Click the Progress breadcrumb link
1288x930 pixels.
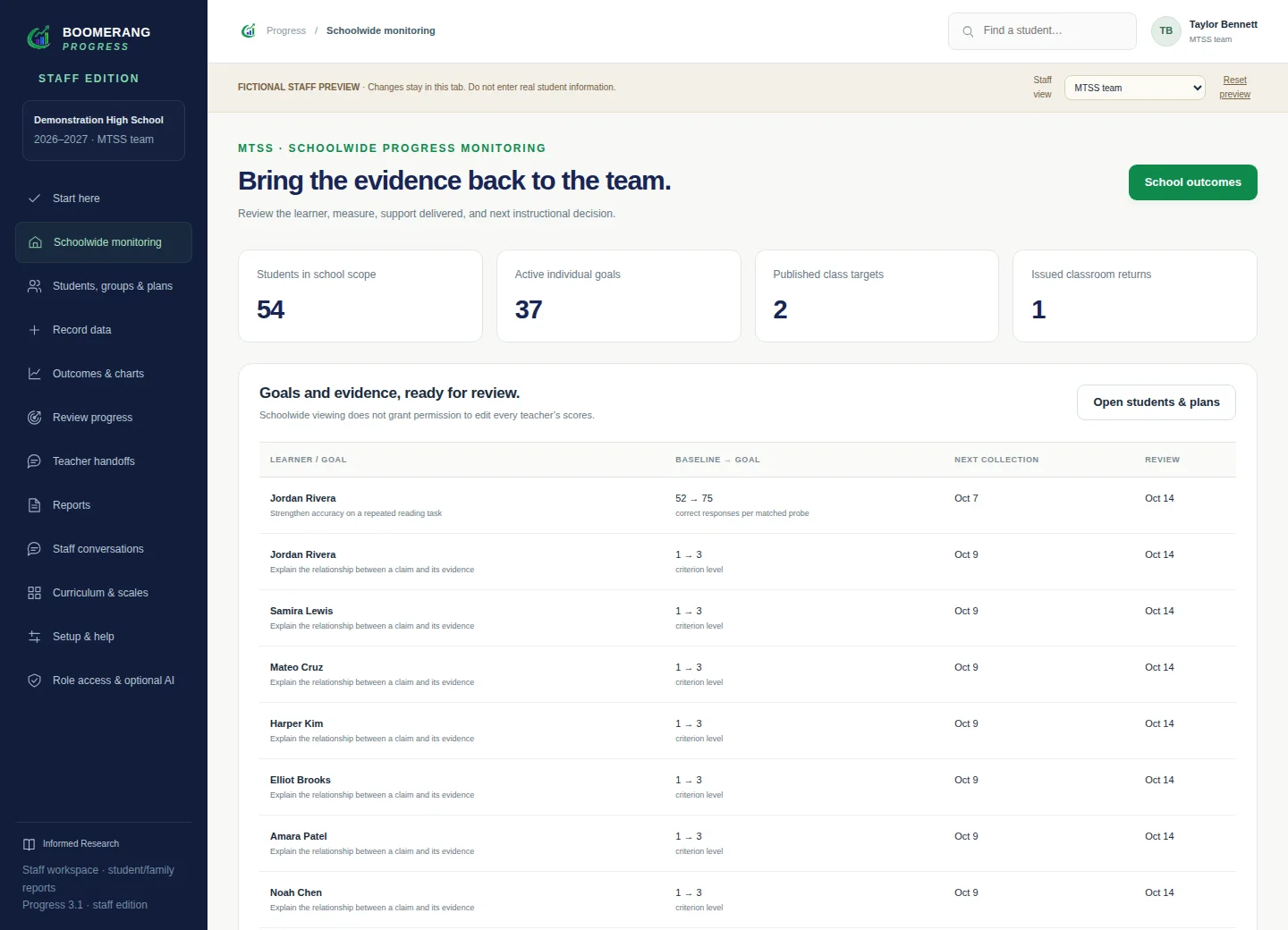pos(285,30)
